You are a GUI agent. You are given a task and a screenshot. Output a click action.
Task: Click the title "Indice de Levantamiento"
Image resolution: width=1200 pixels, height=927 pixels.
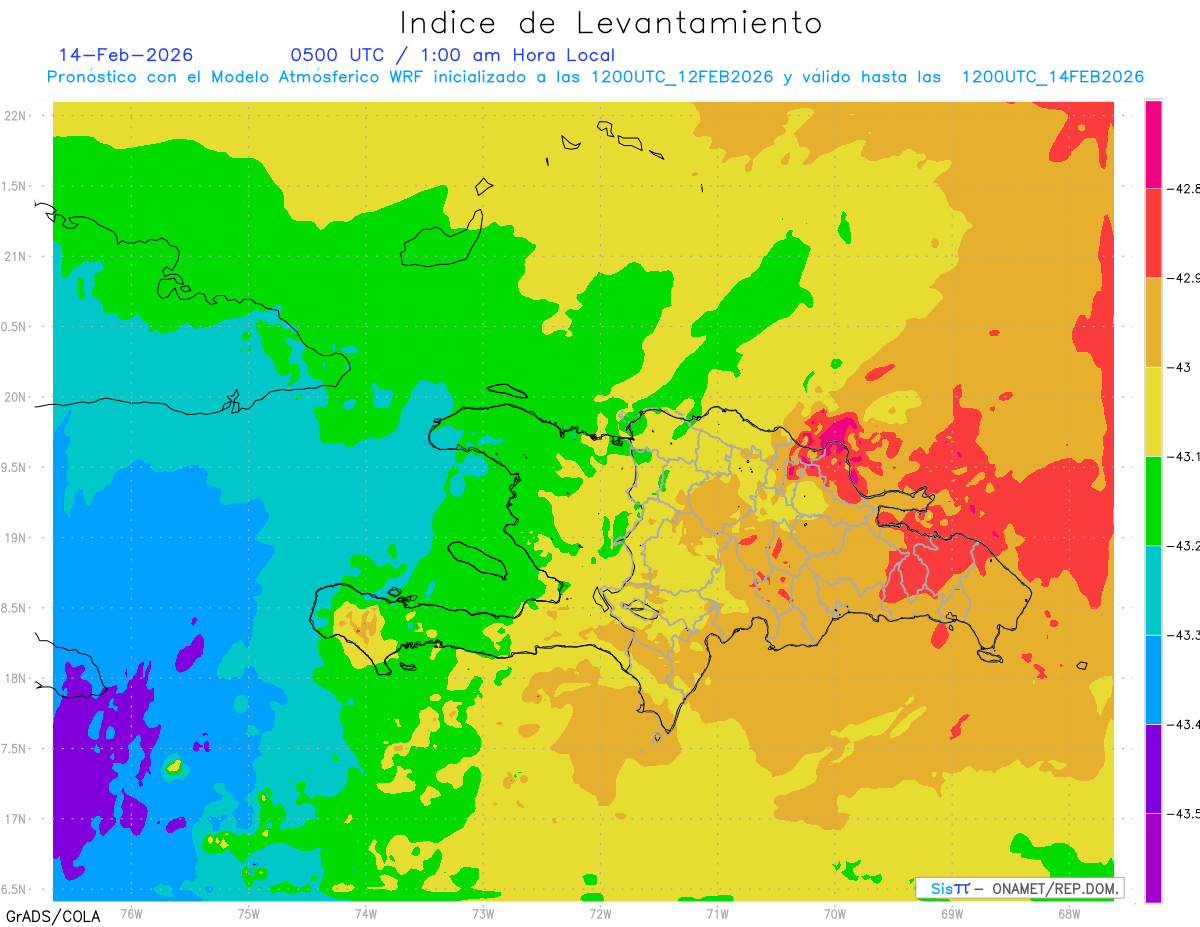[x=611, y=22]
